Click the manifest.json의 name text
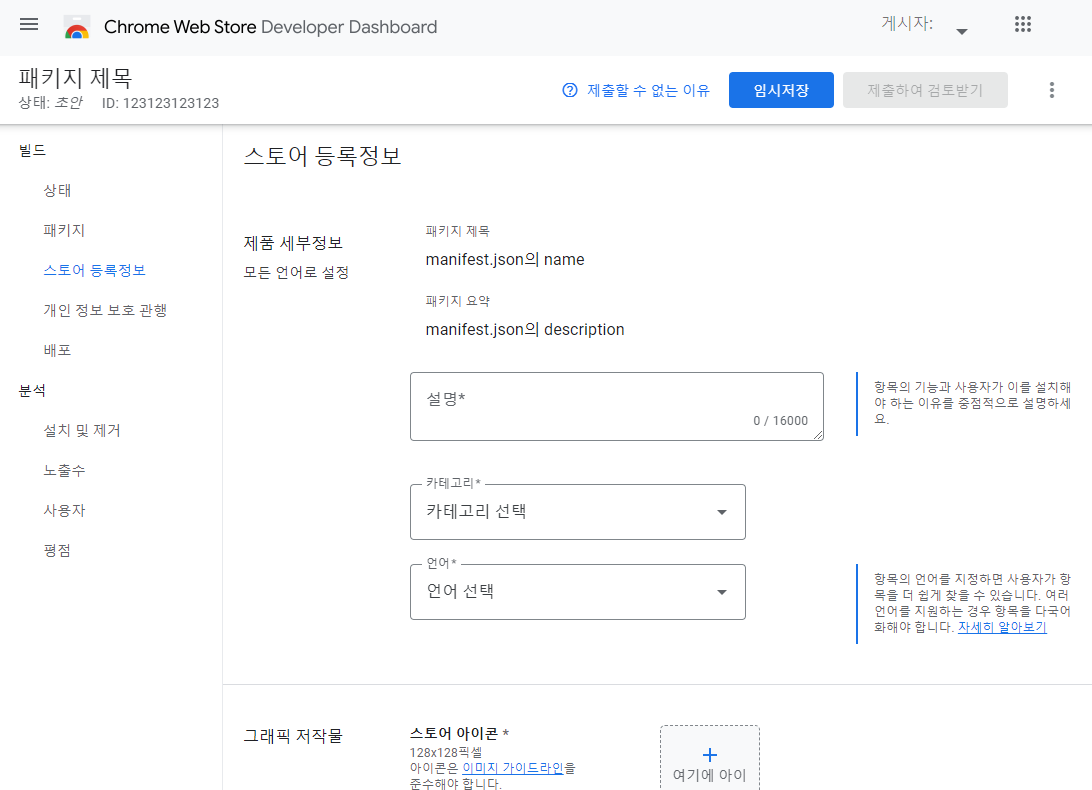Viewport: 1092px width, 790px height. (505, 259)
